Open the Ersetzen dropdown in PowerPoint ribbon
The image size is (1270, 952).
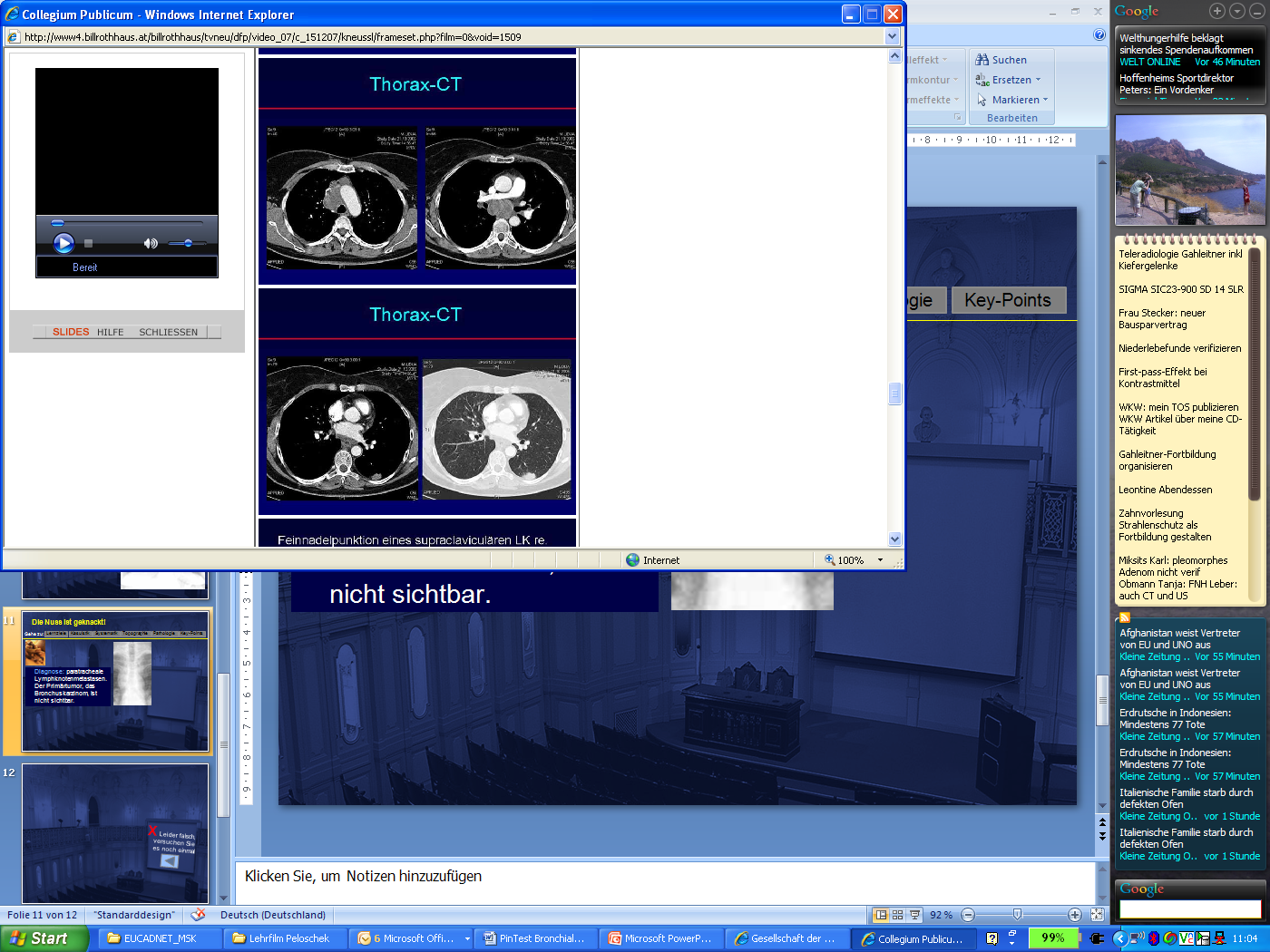click(1038, 80)
